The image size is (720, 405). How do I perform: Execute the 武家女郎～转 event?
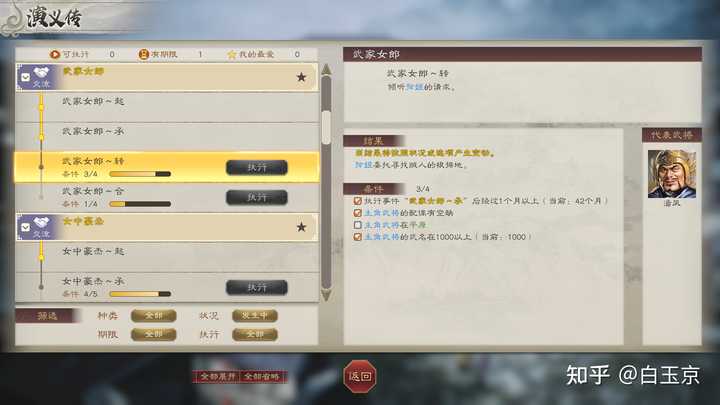257,168
